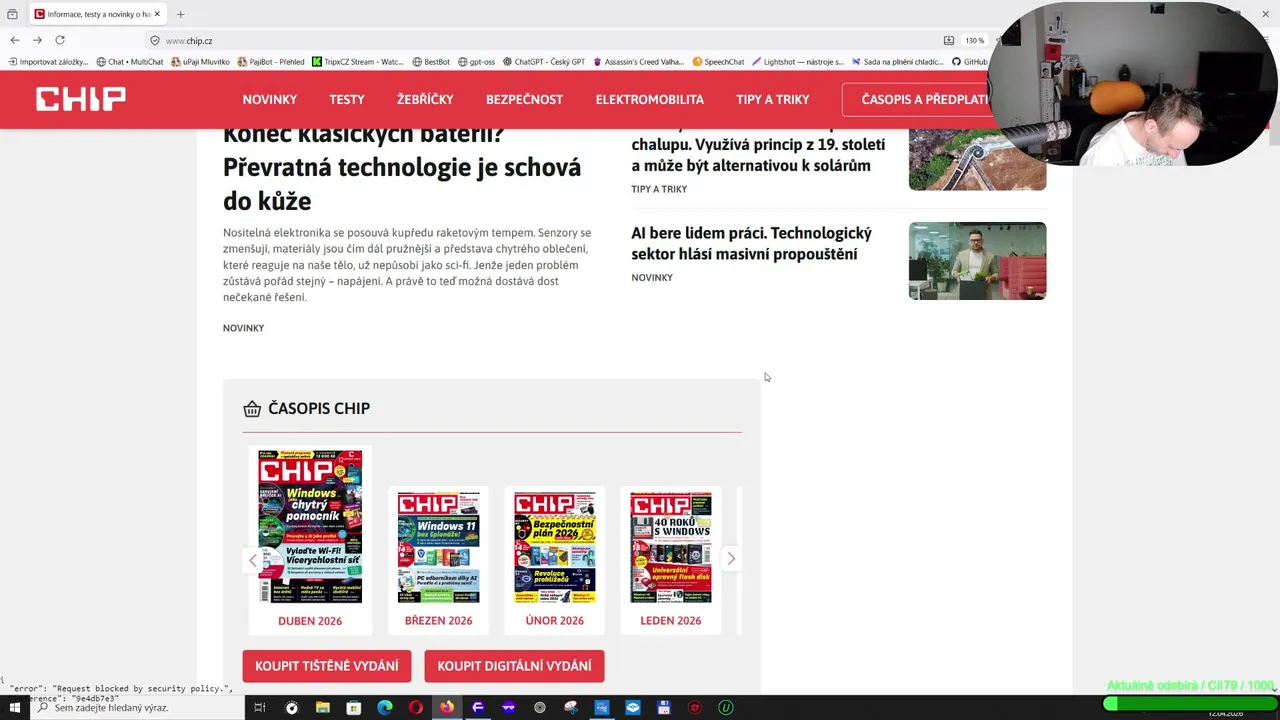The width and height of the screenshot is (1280, 720).
Task: Reload the page with the refresh icon
Action: (x=60, y=40)
